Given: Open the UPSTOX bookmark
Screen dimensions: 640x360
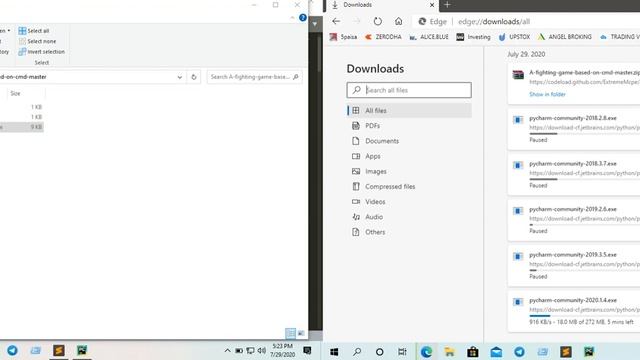Looking at the screenshot, I should [x=514, y=37].
